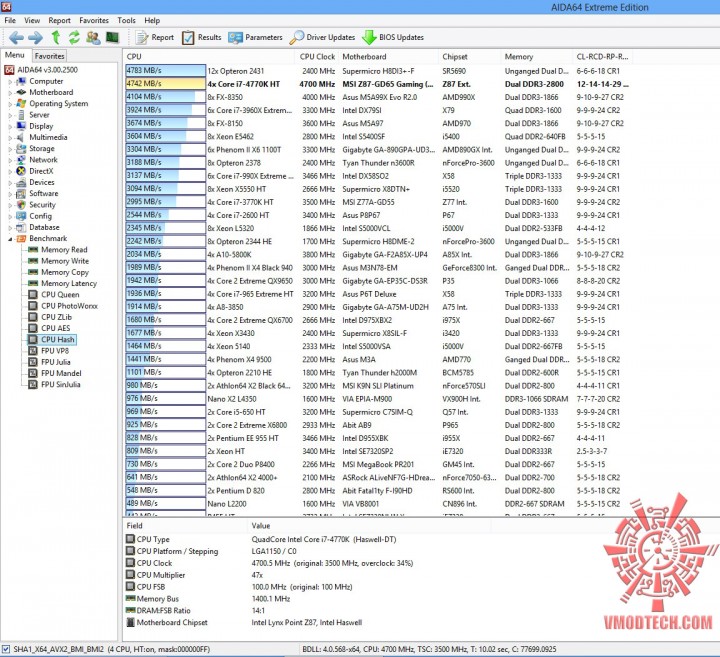Select the Operating System tree node
This screenshot has width=720, height=657.
pos(58,104)
